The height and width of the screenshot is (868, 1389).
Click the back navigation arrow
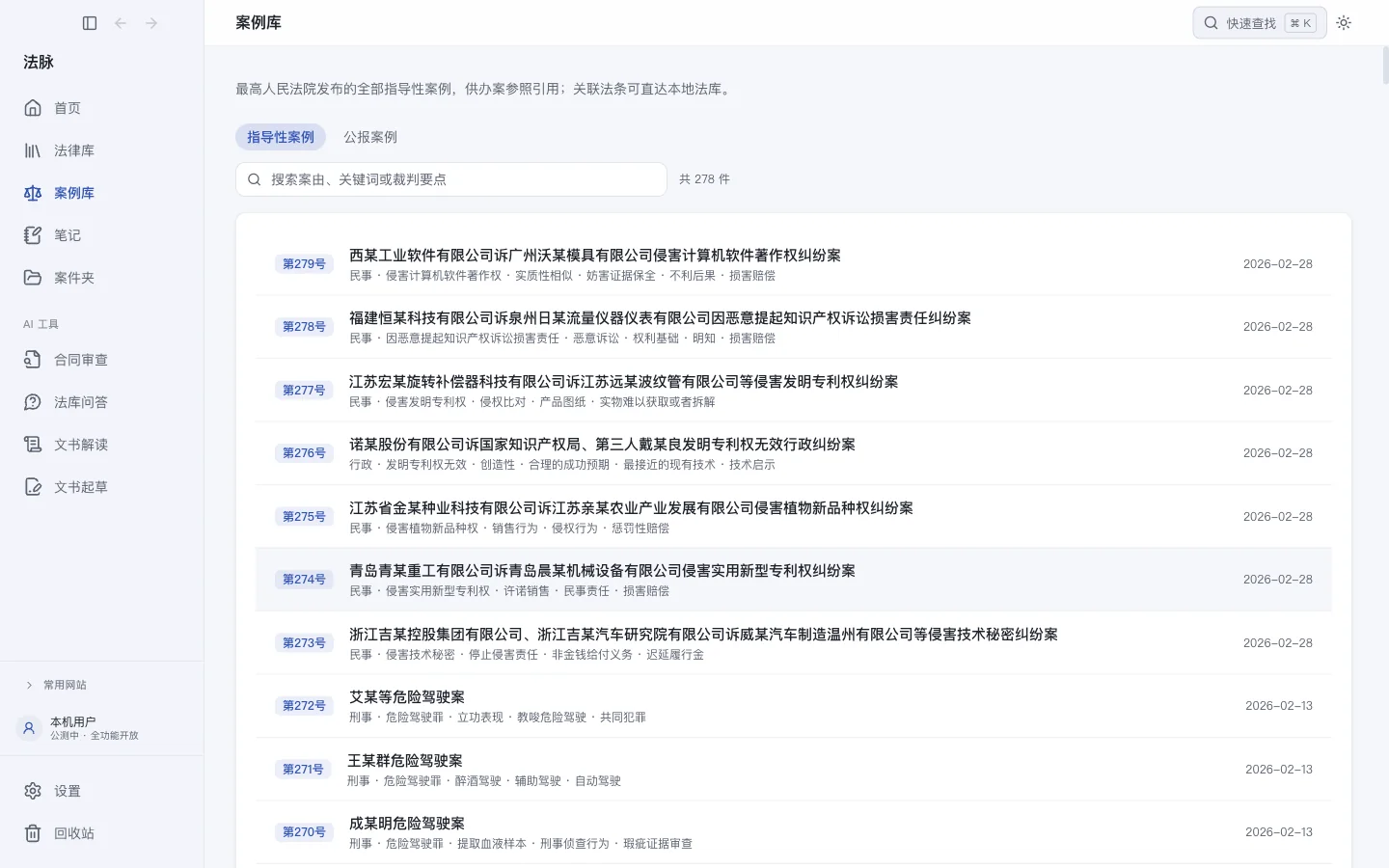[x=121, y=23]
